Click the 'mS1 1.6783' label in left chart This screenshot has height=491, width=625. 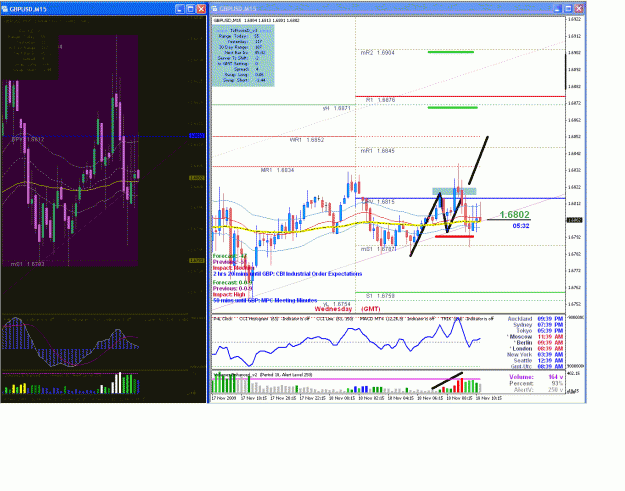(27, 264)
